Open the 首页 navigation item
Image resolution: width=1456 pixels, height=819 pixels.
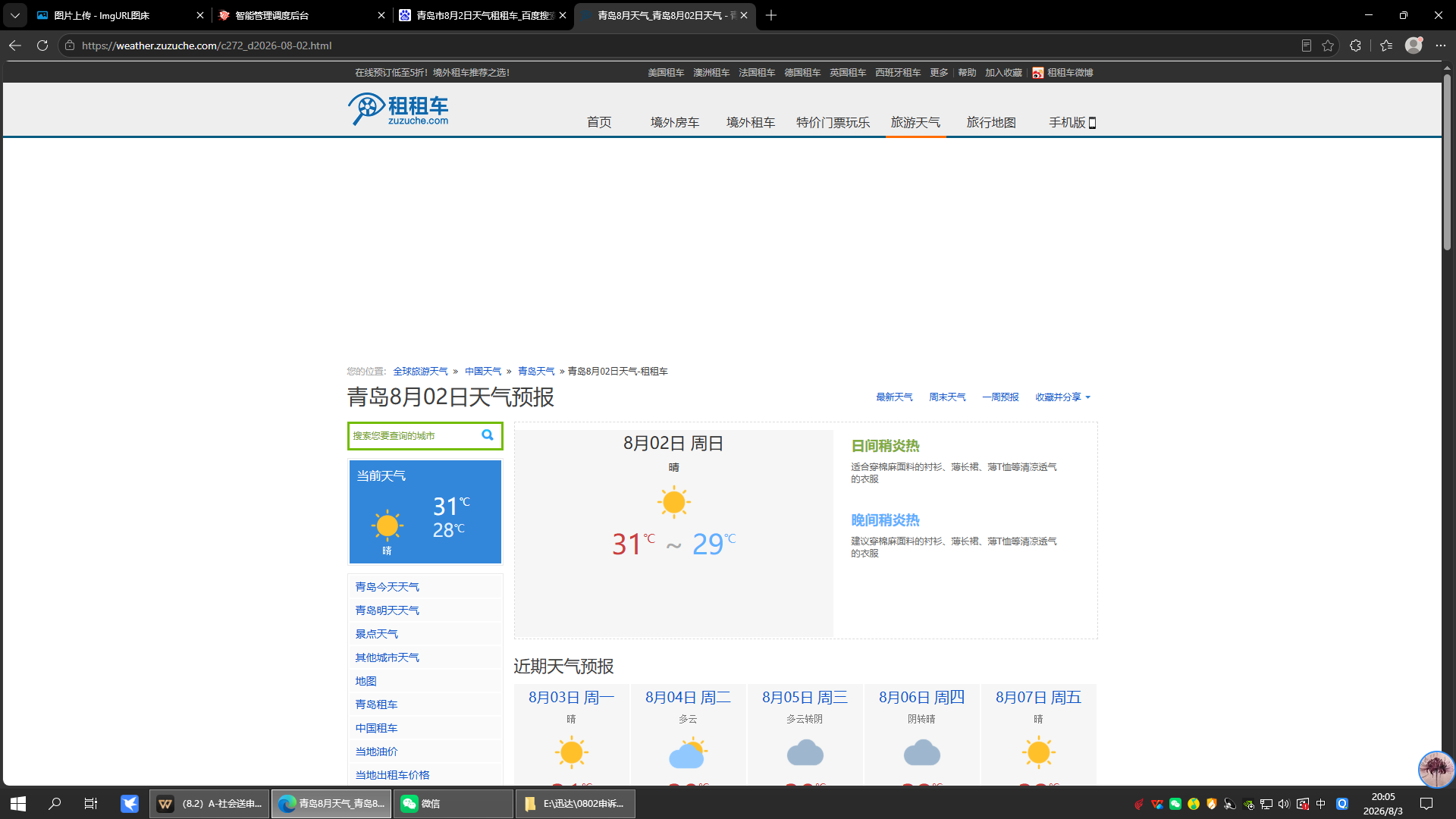pyautogui.click(x=599, y=122)
